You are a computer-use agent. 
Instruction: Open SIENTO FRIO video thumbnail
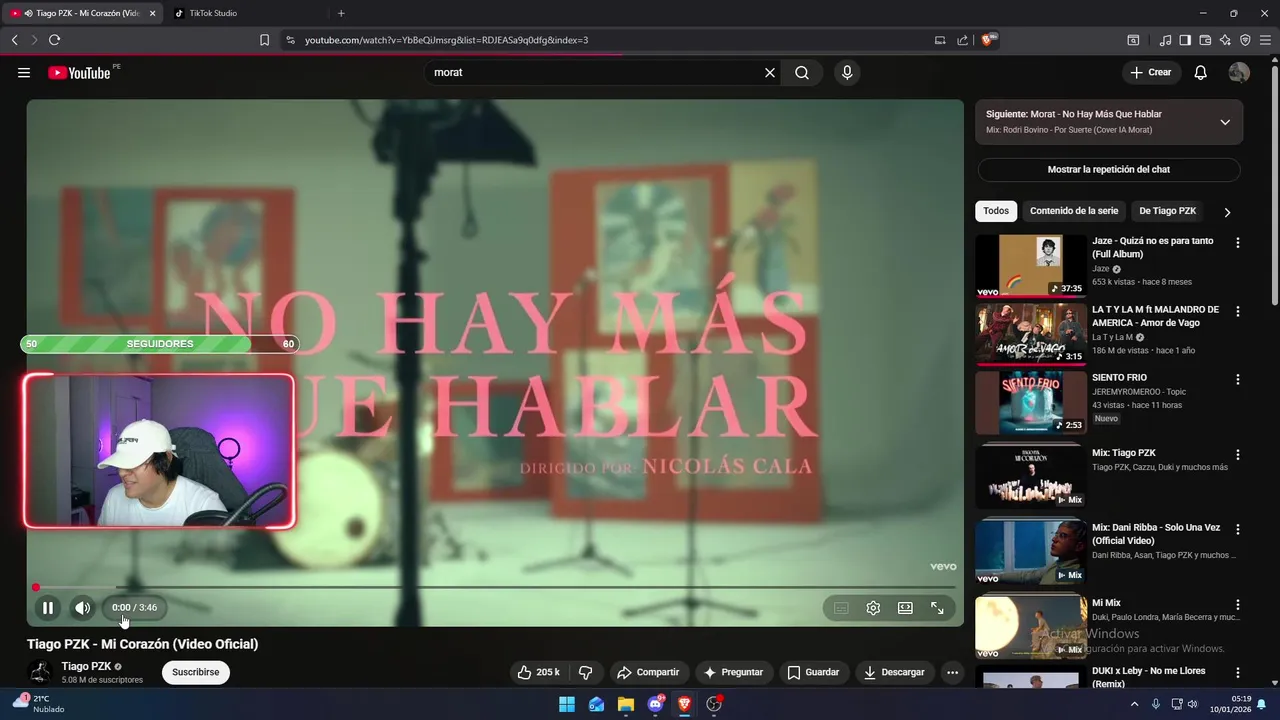tap(1031, 402)
